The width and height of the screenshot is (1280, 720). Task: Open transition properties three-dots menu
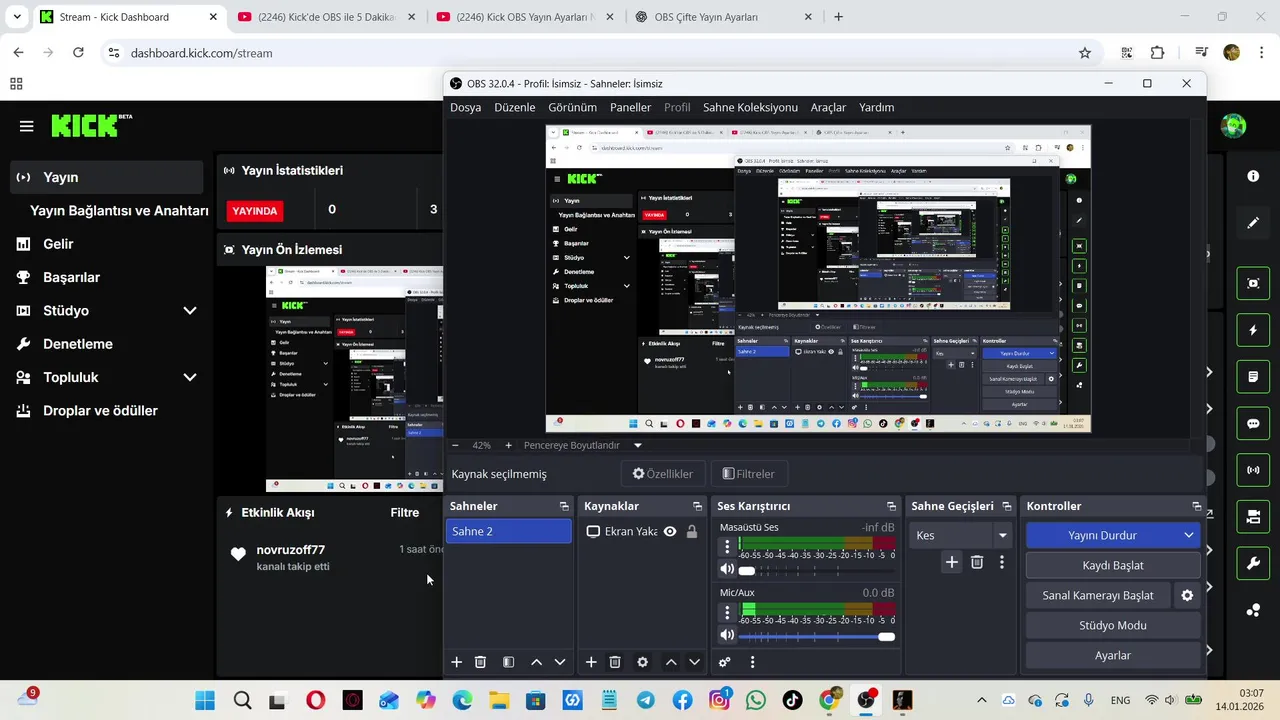[x=1002, y=563]
